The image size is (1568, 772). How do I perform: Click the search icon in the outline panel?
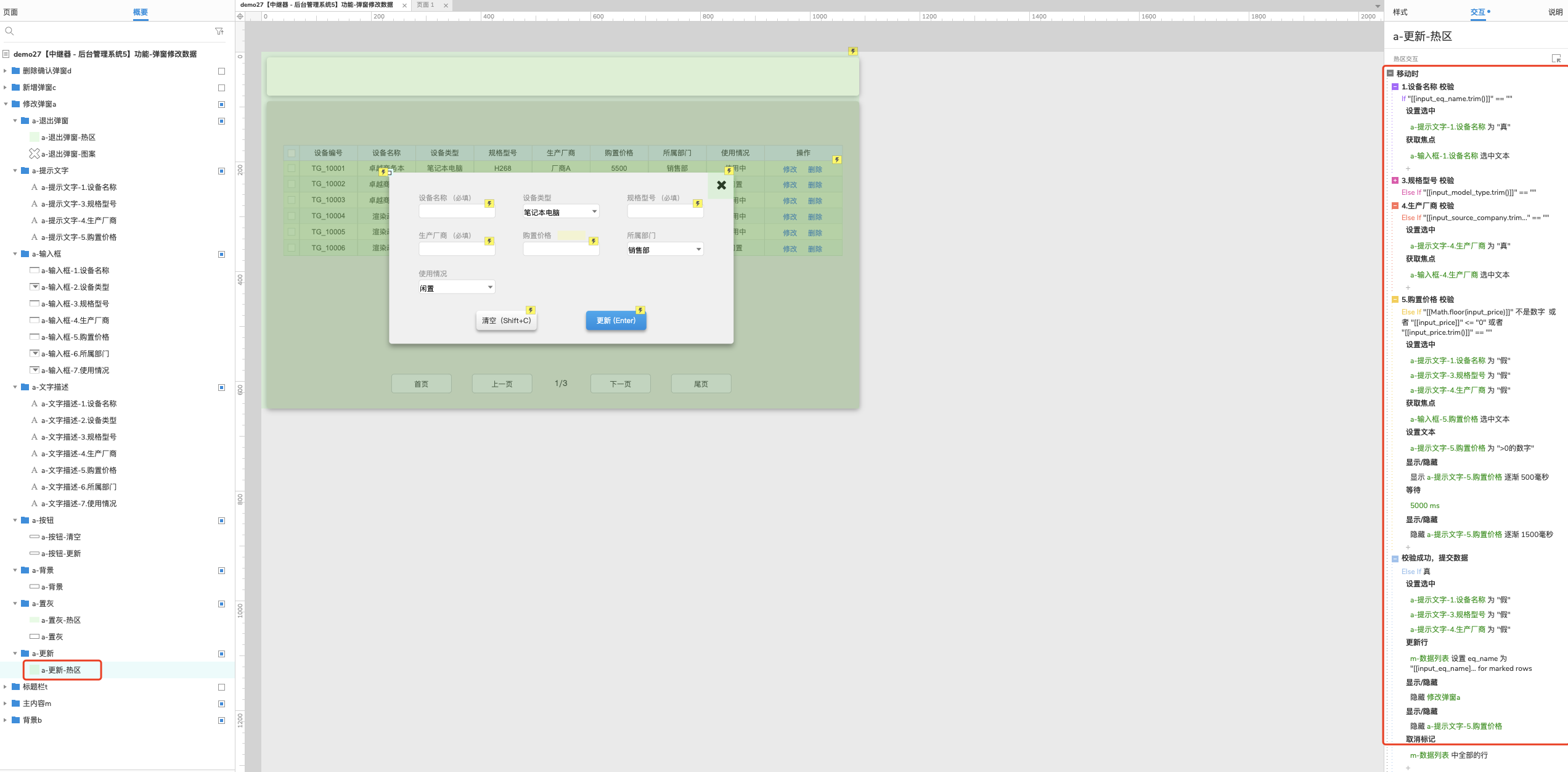(x=9, y=31)
